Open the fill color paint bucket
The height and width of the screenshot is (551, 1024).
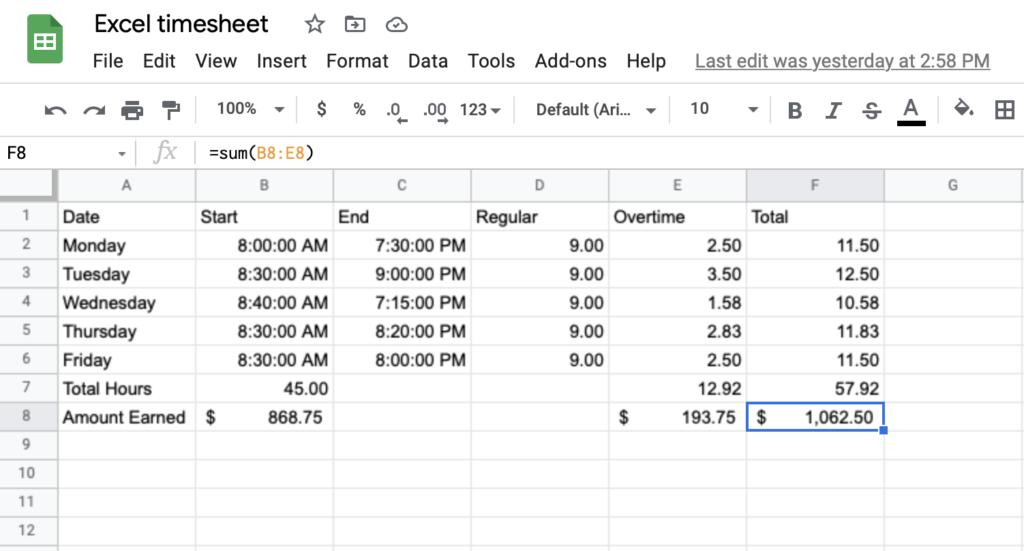[x=963, y=109]
